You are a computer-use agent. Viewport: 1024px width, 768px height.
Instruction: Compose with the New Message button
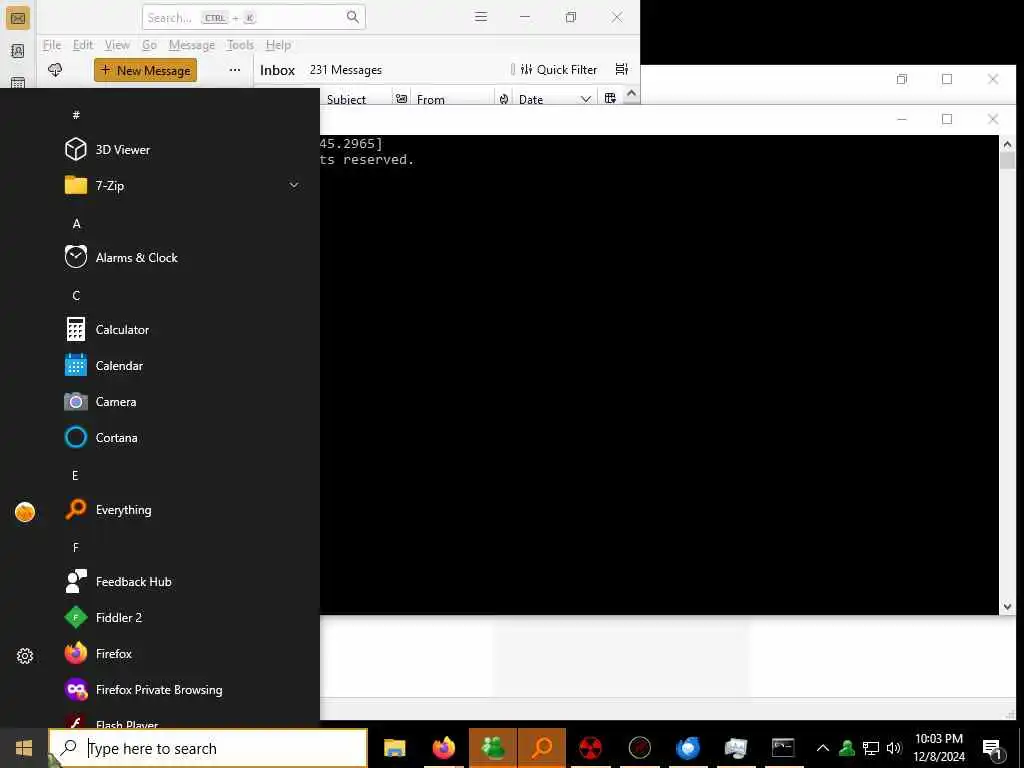click(x=146, y=71)
